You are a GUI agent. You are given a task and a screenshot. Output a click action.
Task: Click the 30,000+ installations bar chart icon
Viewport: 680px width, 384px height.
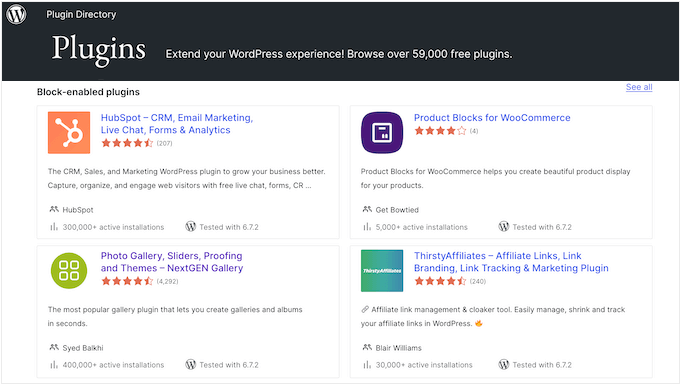click(367, 364)
